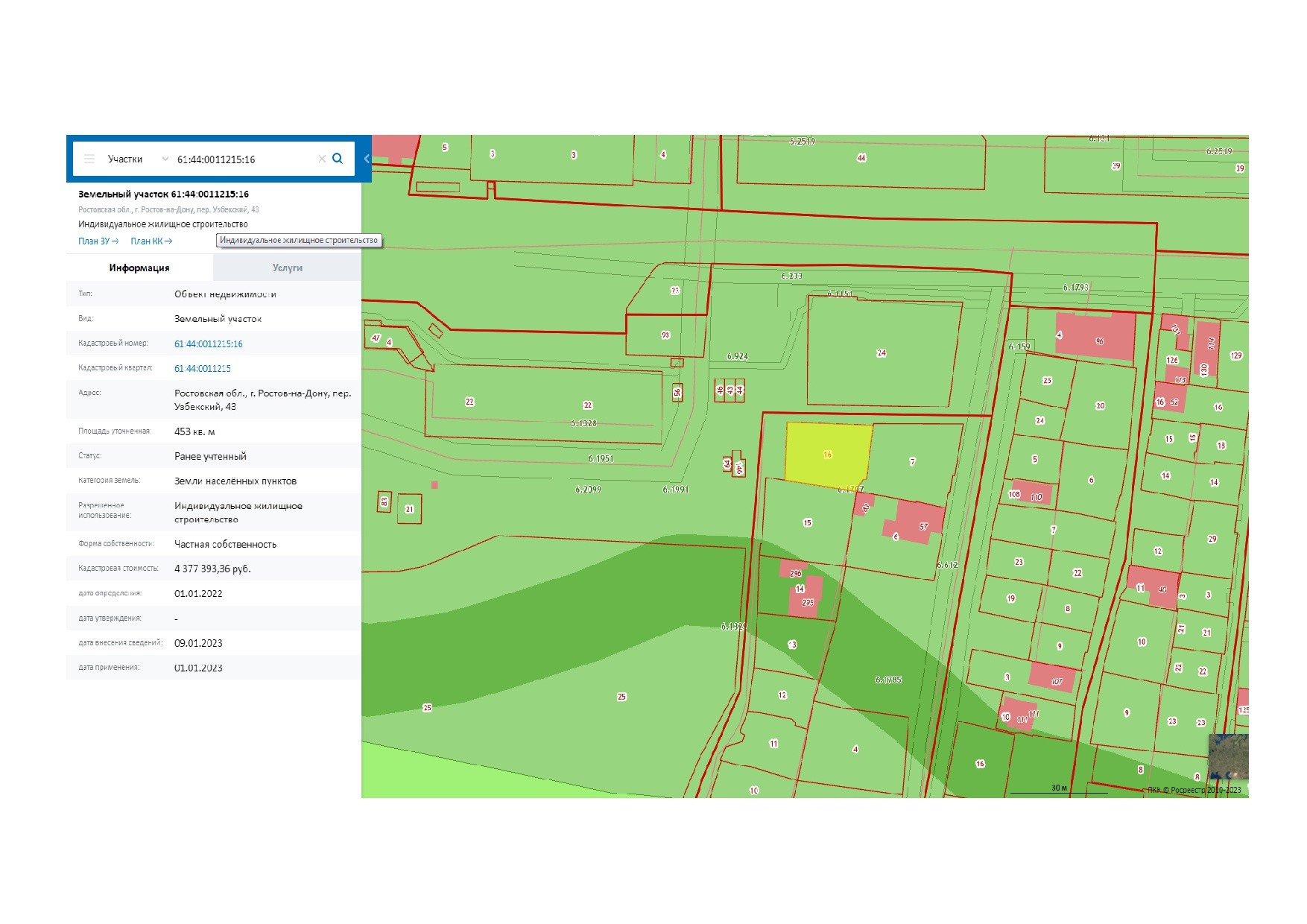1307x924 pixels.
Task: Click the pink building labeled 57
Action: tap(921, 522)
